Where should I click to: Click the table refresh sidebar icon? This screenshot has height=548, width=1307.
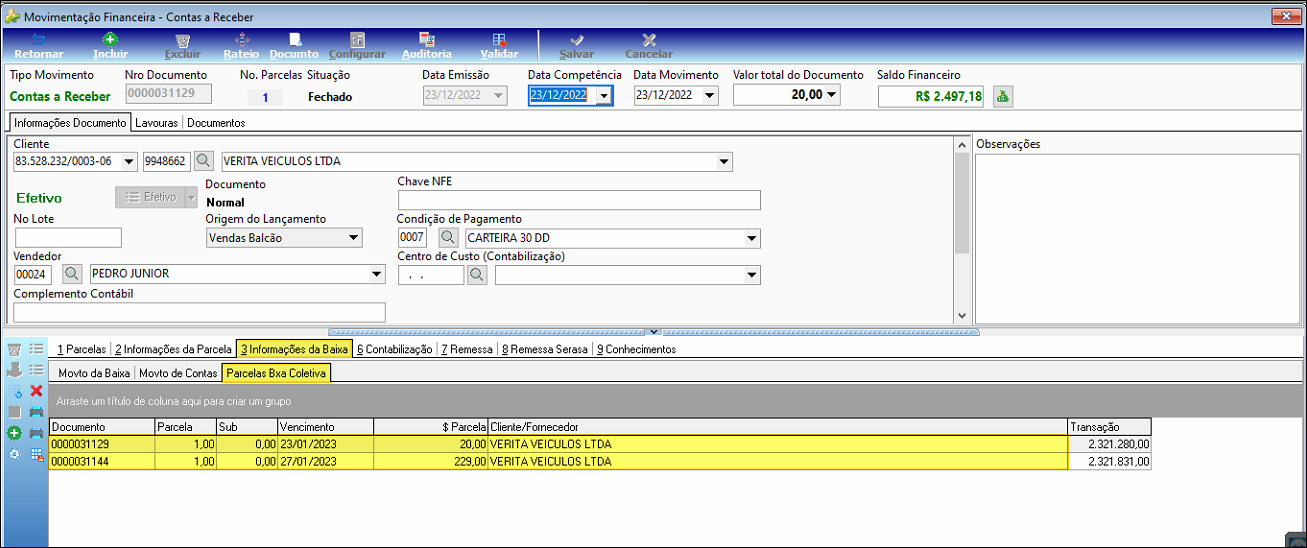tap(14, 390)
